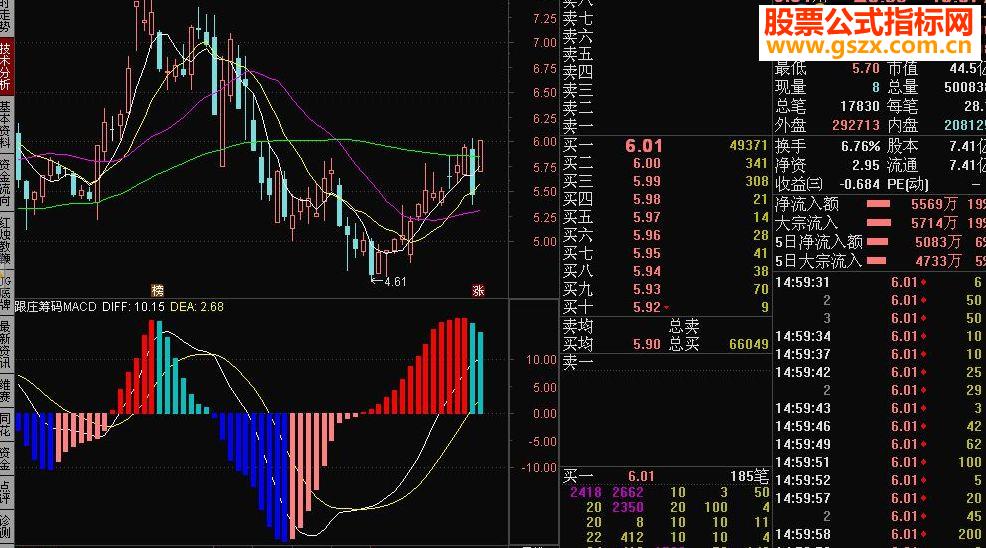Select the 最新资讯 sidebar tab
Screen dimensions: 986x548
(6, 344)
